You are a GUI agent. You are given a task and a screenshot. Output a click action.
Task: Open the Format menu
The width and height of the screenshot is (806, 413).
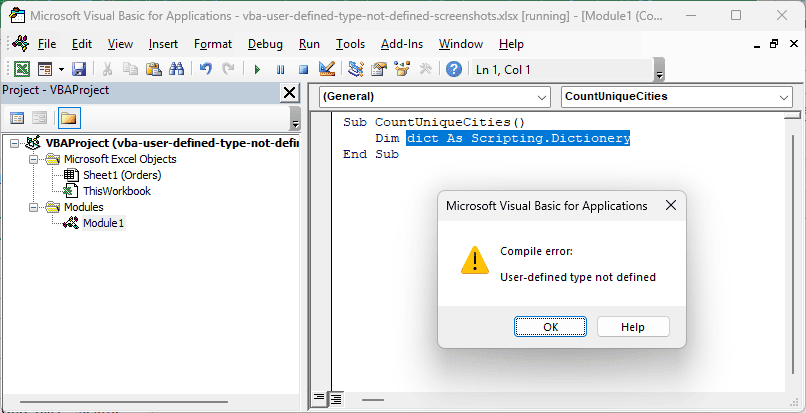pos(213,44)
